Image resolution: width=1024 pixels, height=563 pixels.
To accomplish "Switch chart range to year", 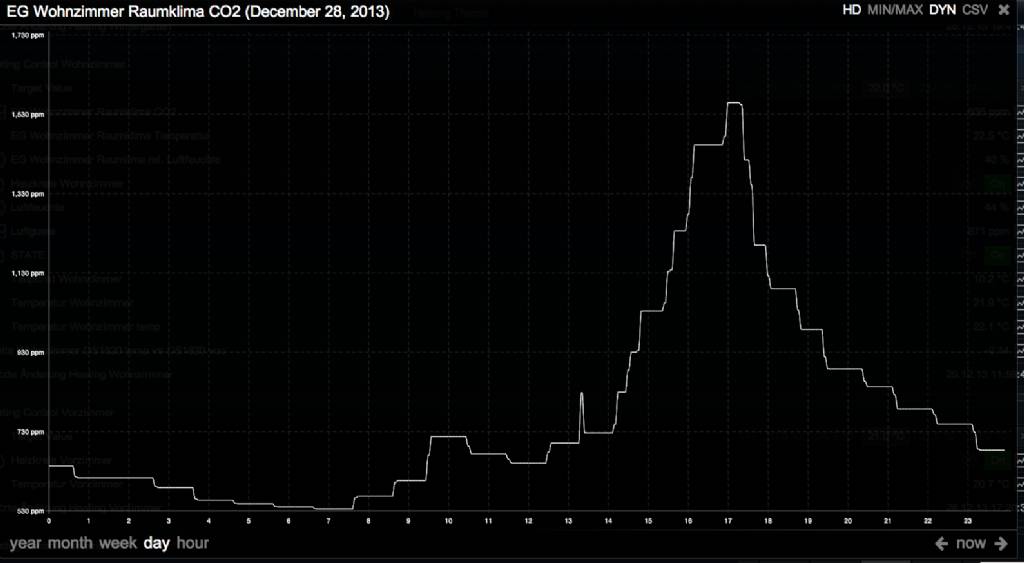I will pyautogui.click(x=26, y=544).
